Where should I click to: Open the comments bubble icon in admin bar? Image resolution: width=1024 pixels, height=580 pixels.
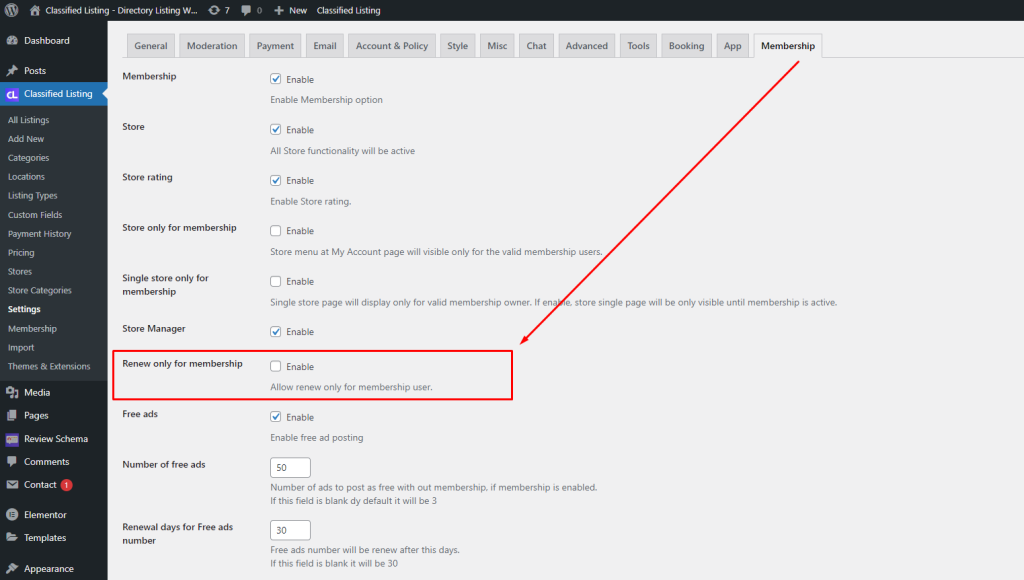tap(246, 10)
